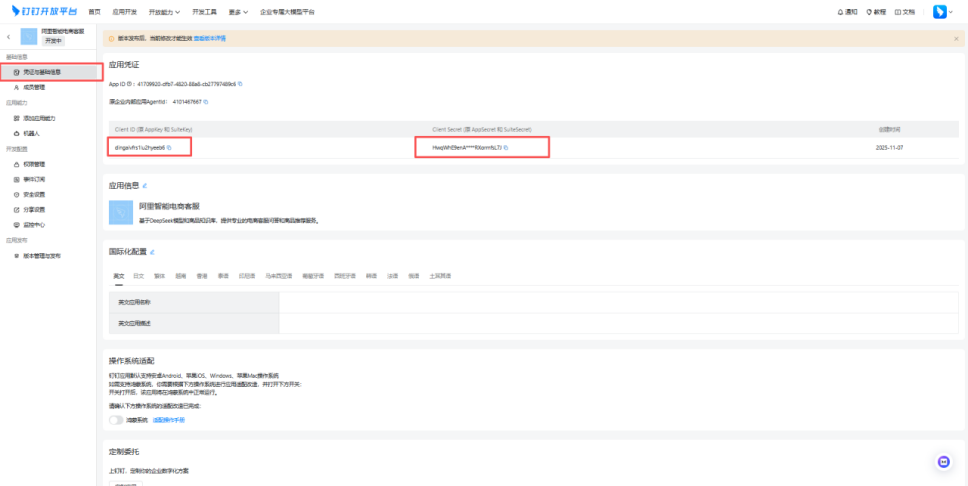The width and height of the screenshot is (968, 486).
Task: Dismiss the yellow version notice banner
Action: click(x=956, y=38)
